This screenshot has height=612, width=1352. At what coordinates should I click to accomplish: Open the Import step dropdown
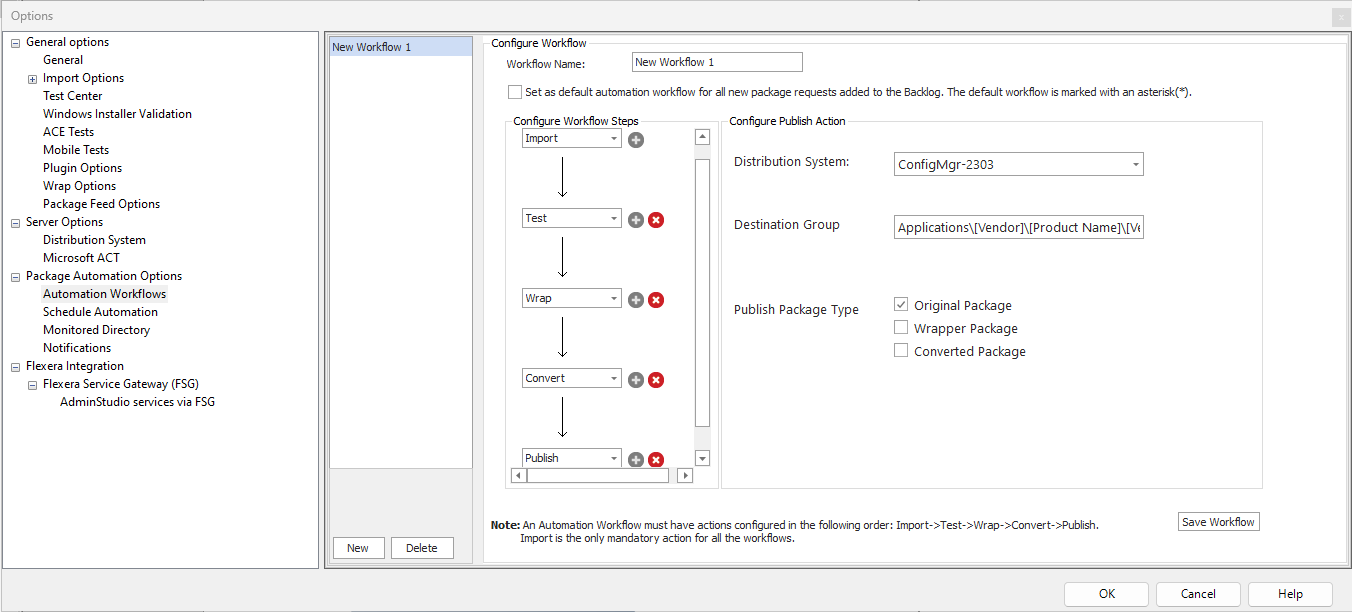pos(613,139)
